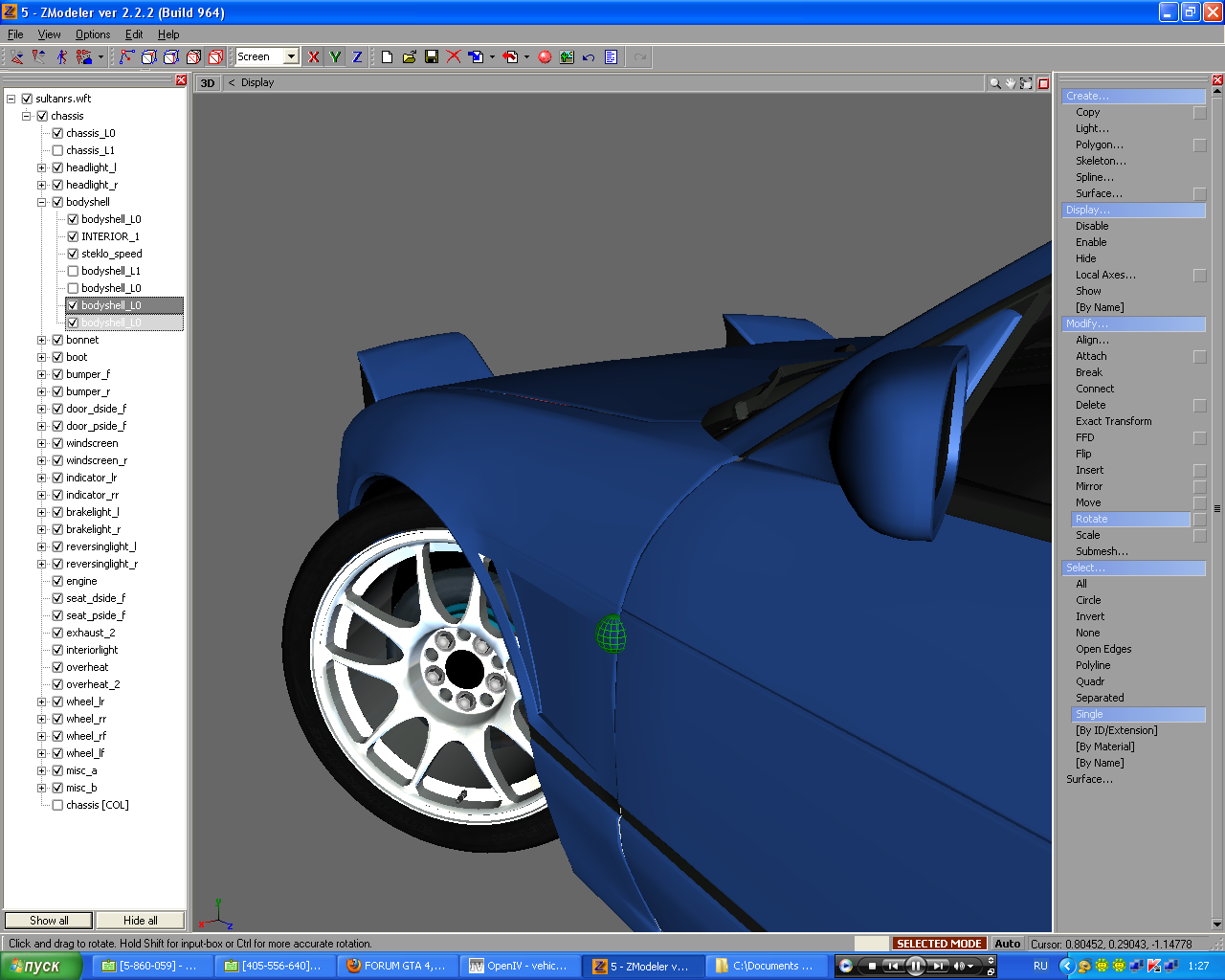
Task: Expand the bonnet tree node
Action: coord(42,340)
